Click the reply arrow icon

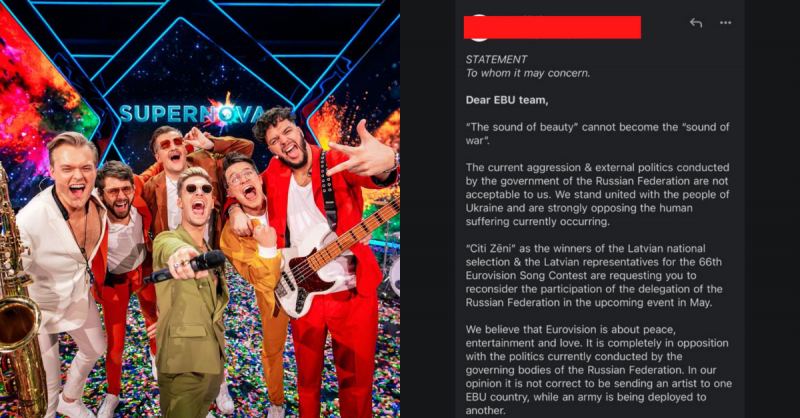tap(696, 22)
